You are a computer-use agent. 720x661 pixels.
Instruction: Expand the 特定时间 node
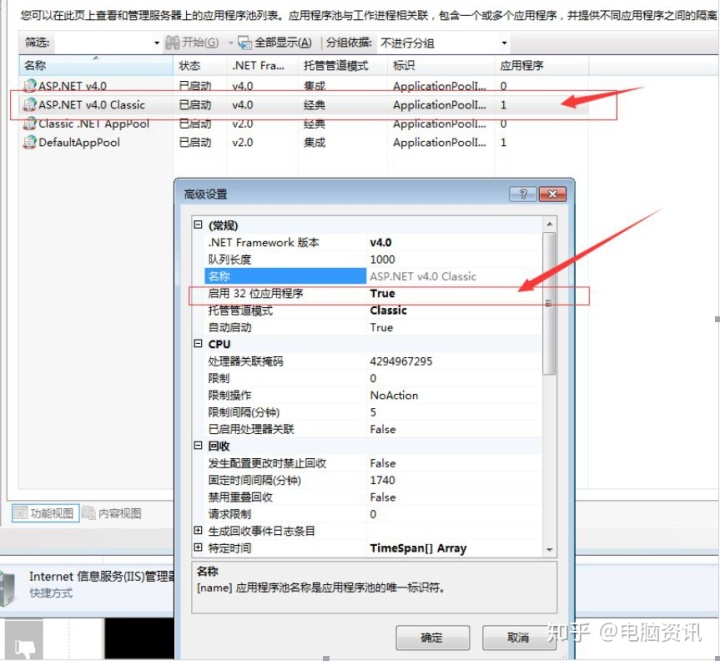(198, 547)
